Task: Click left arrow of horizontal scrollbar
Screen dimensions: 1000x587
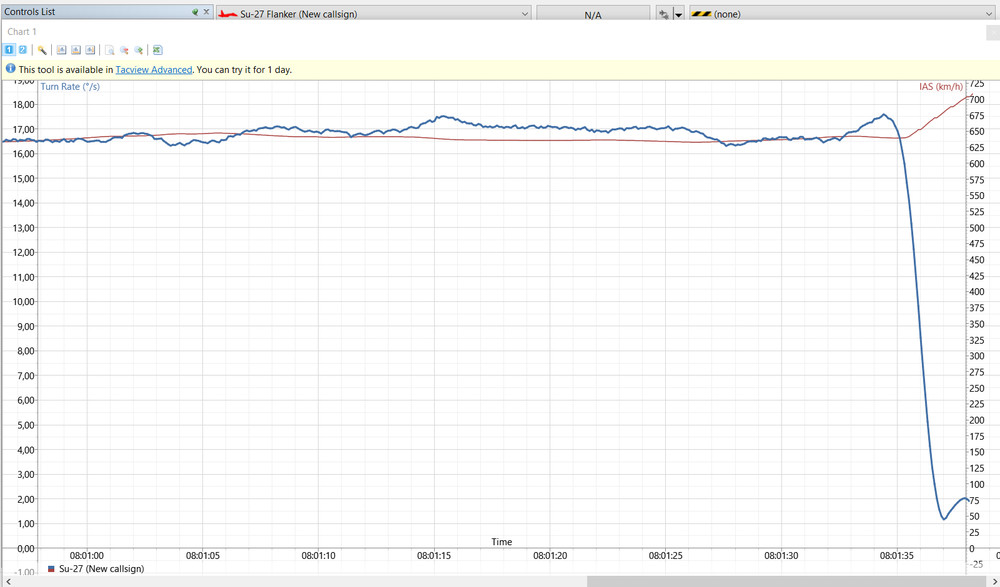Action: point(8,581)
